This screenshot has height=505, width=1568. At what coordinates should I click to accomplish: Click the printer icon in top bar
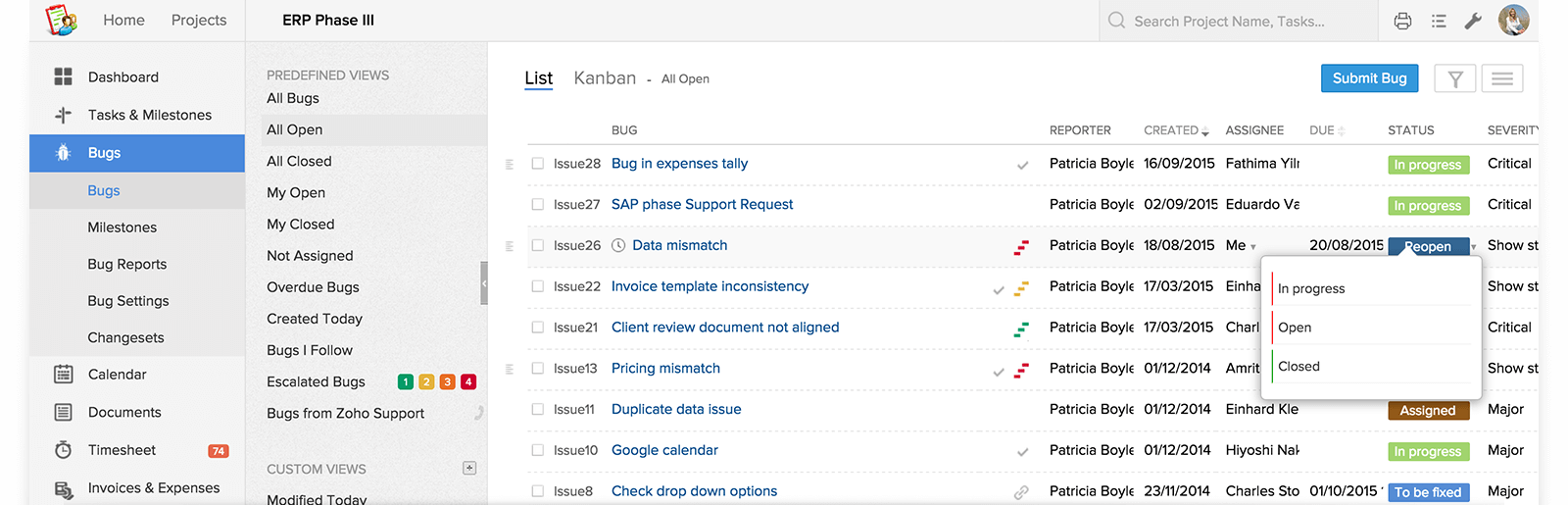pos(1402,21)
